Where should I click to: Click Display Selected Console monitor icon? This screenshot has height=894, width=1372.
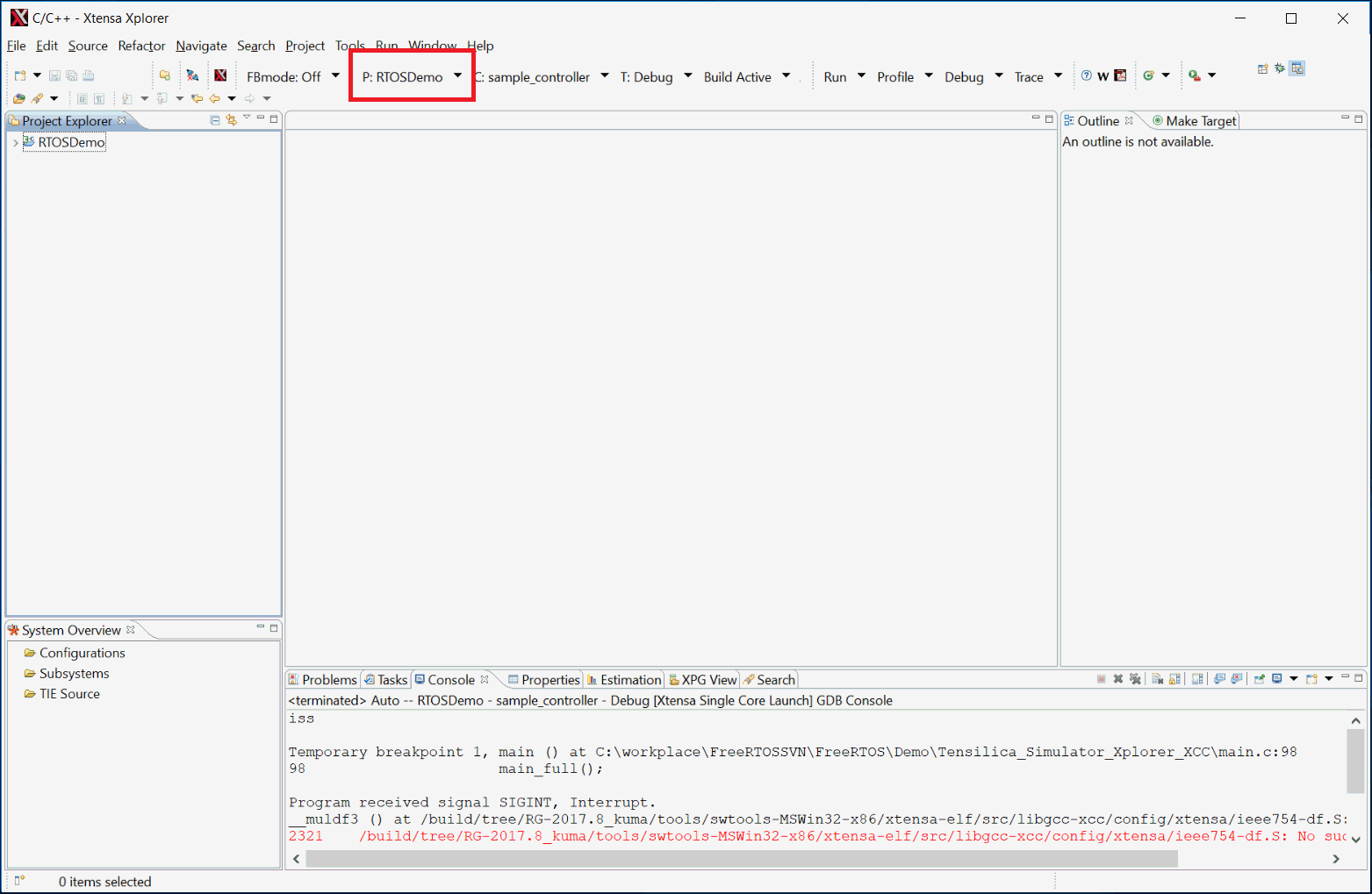(x=1277, y=679)
